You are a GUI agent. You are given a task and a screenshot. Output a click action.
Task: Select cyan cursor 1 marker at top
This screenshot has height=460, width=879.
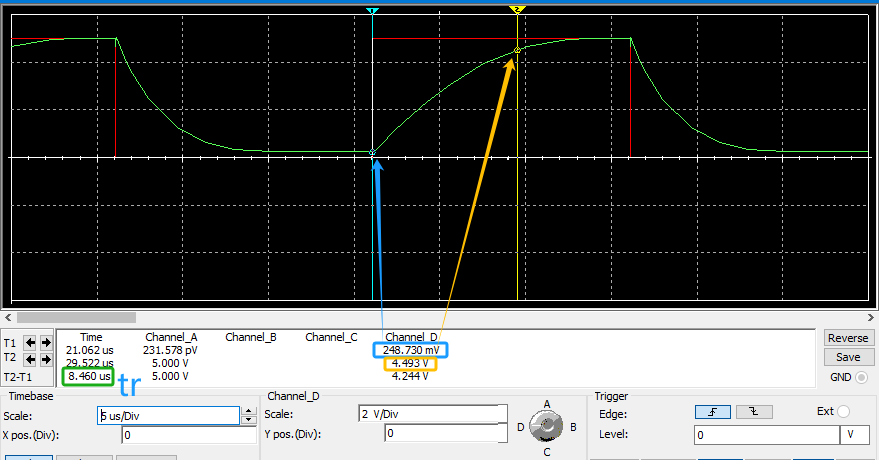tap(372, 11)
